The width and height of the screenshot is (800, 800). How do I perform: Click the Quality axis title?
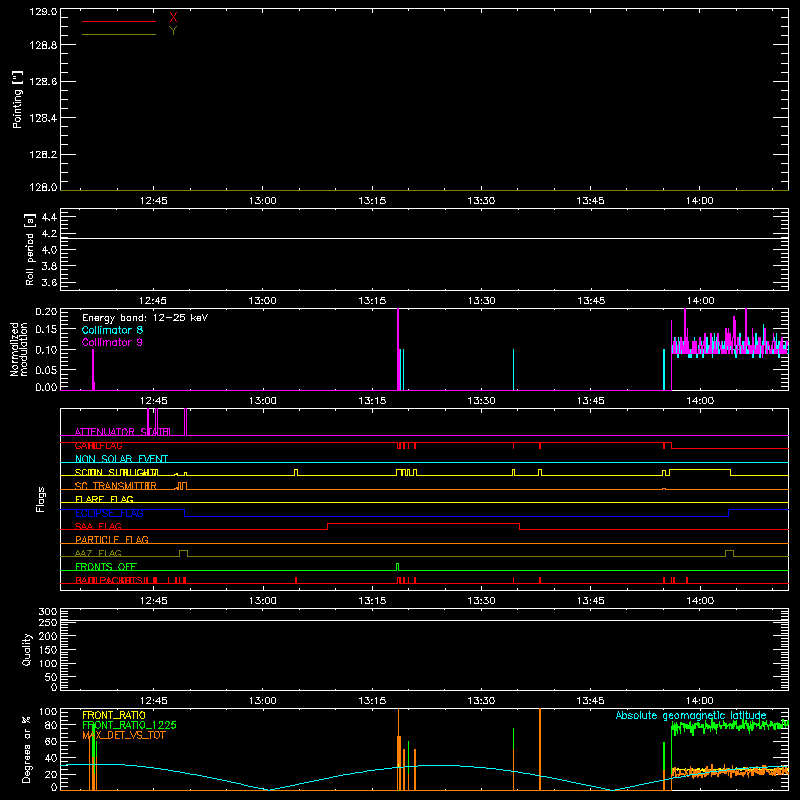(27, 649)
